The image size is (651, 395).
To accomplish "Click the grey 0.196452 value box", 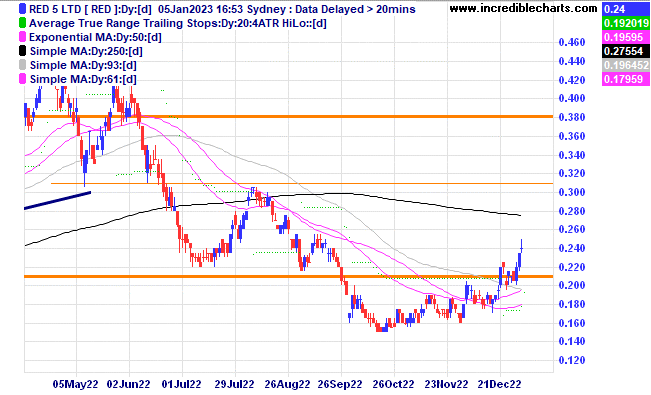I will pos(626,65).
